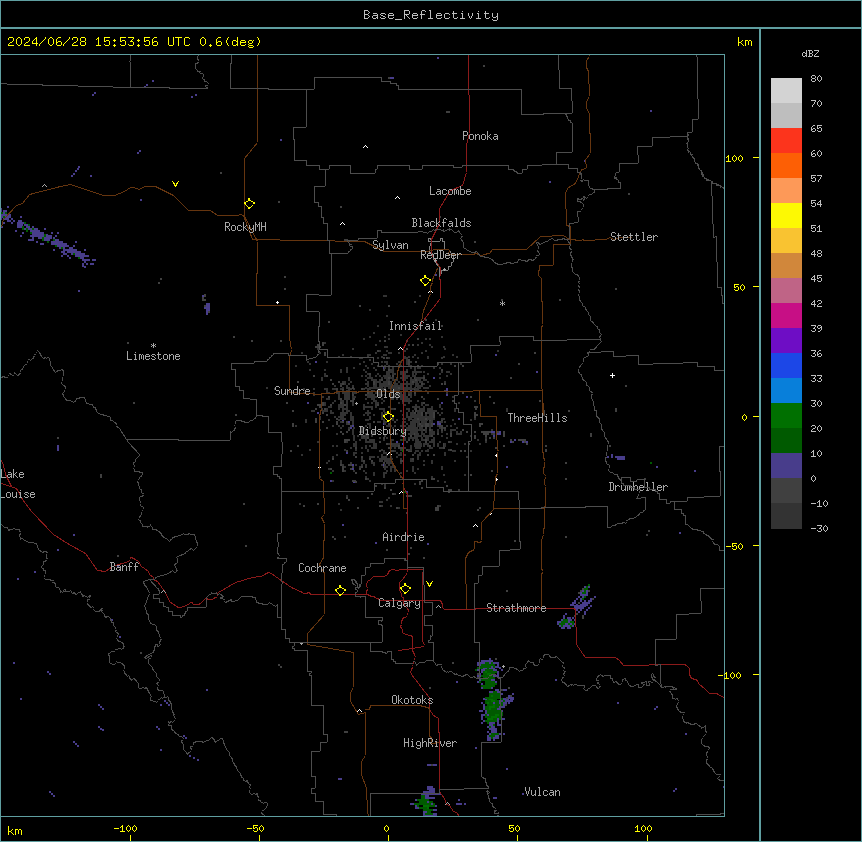Select the yellow diamond marker below Cochrane
The width and height of the screenshot is (862, 842).
tap(340, 590)
